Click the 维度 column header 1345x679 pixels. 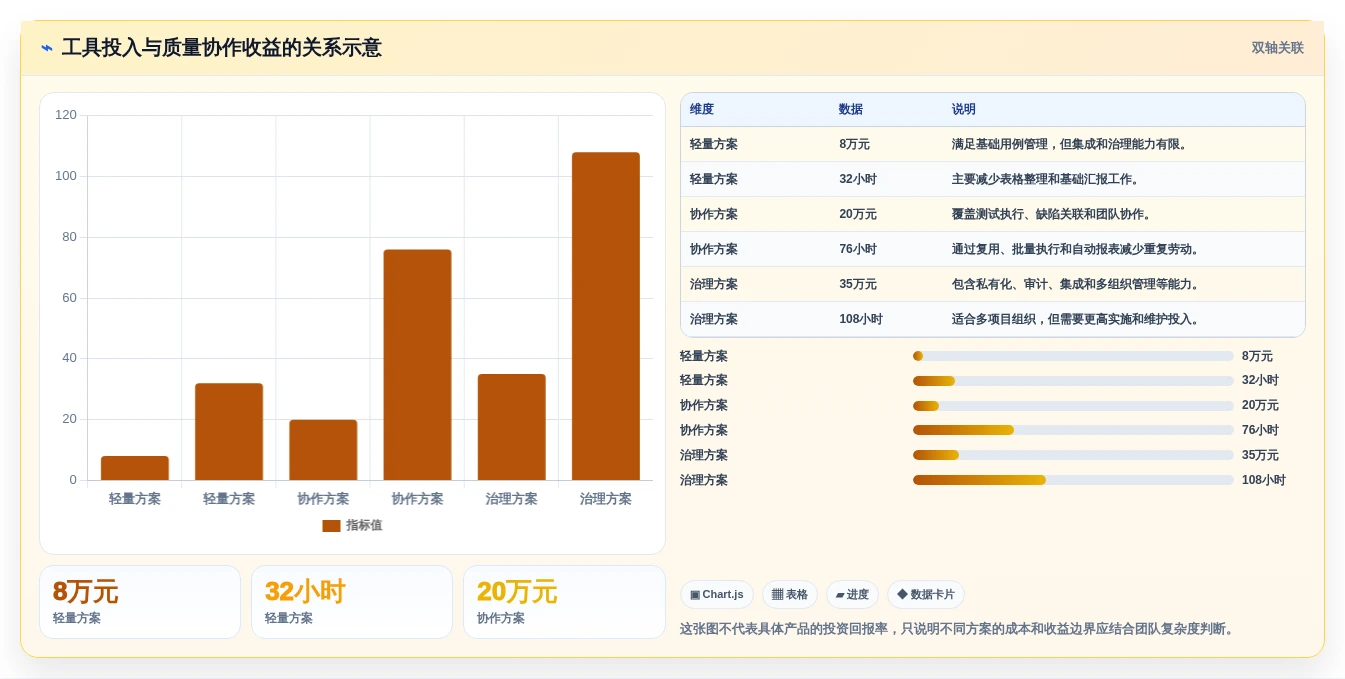(x=702, y=110)
